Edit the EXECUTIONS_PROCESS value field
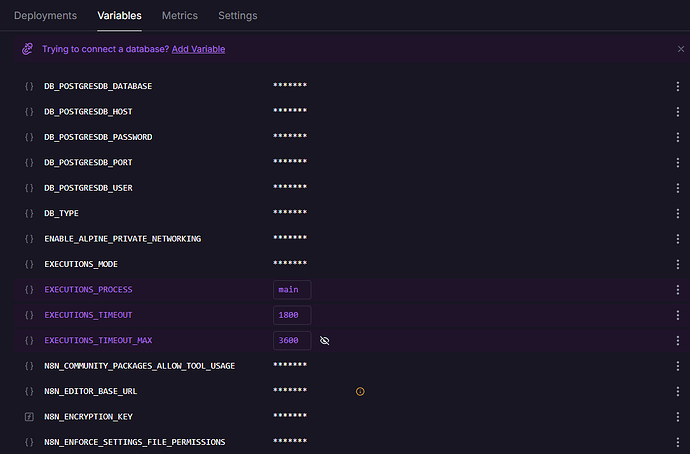Viewport: 690px width, 454px height. pyautogui.click(x=291, y=290)
